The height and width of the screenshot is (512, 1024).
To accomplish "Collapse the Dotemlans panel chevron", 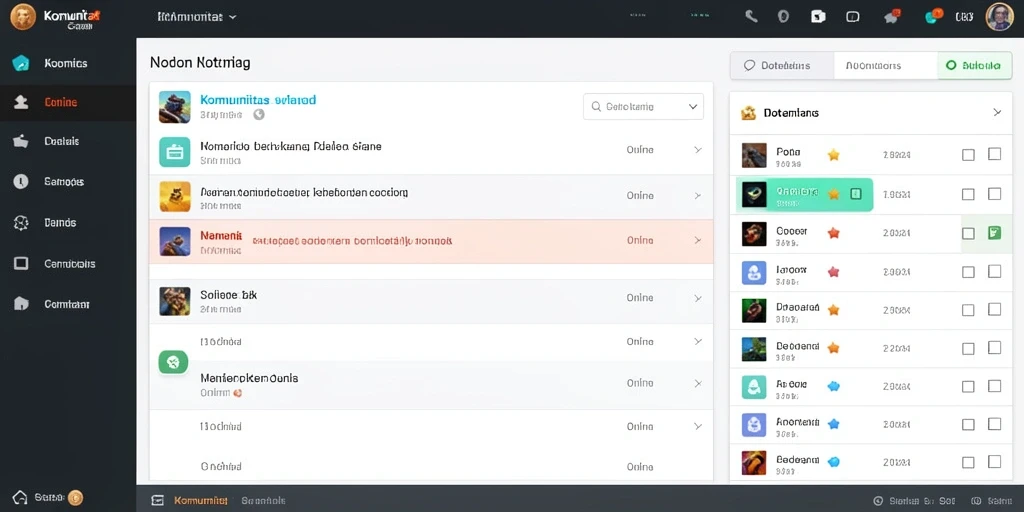I will [x=997, y=112].
